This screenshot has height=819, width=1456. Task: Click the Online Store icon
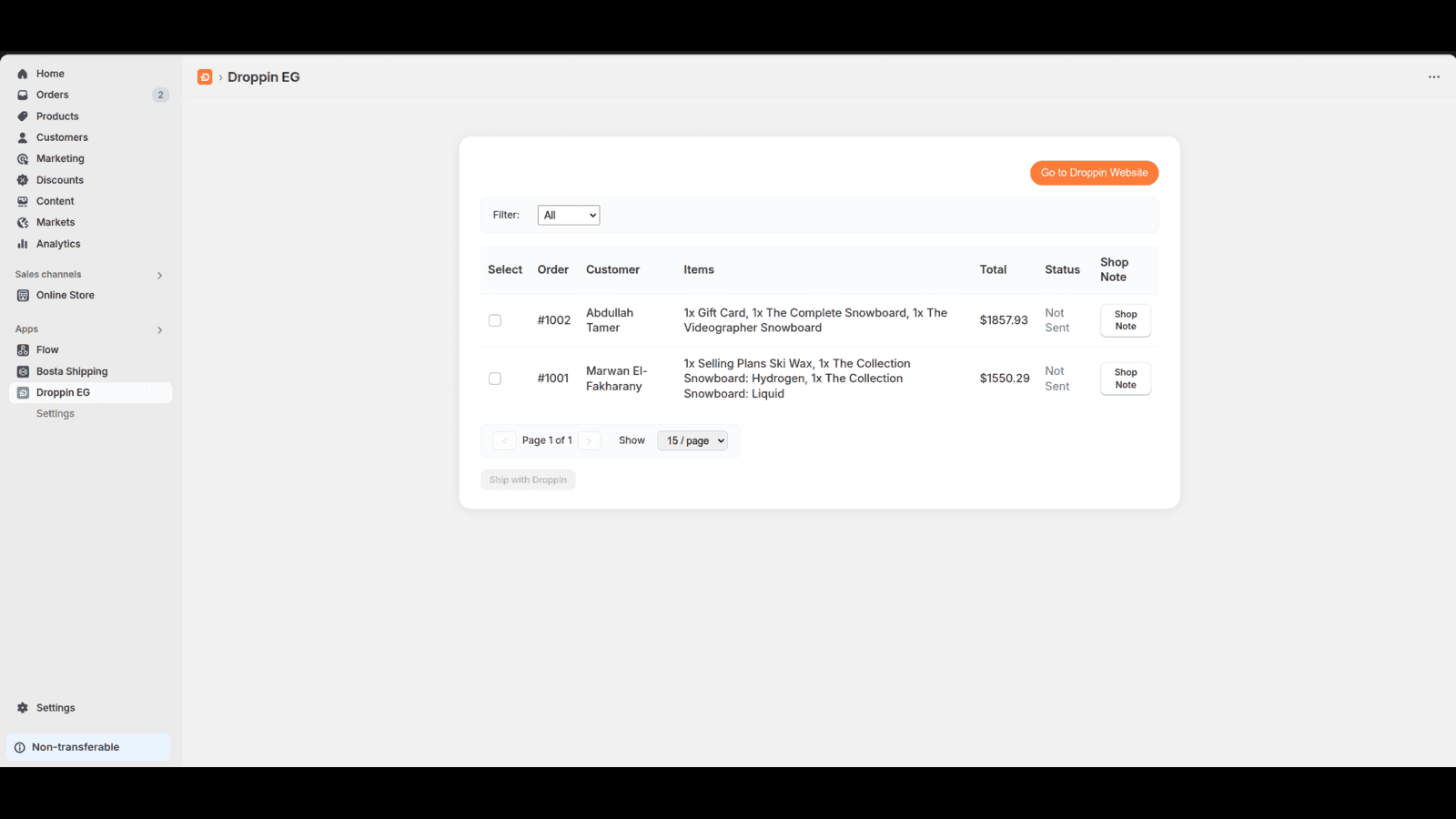click(23, 295)
